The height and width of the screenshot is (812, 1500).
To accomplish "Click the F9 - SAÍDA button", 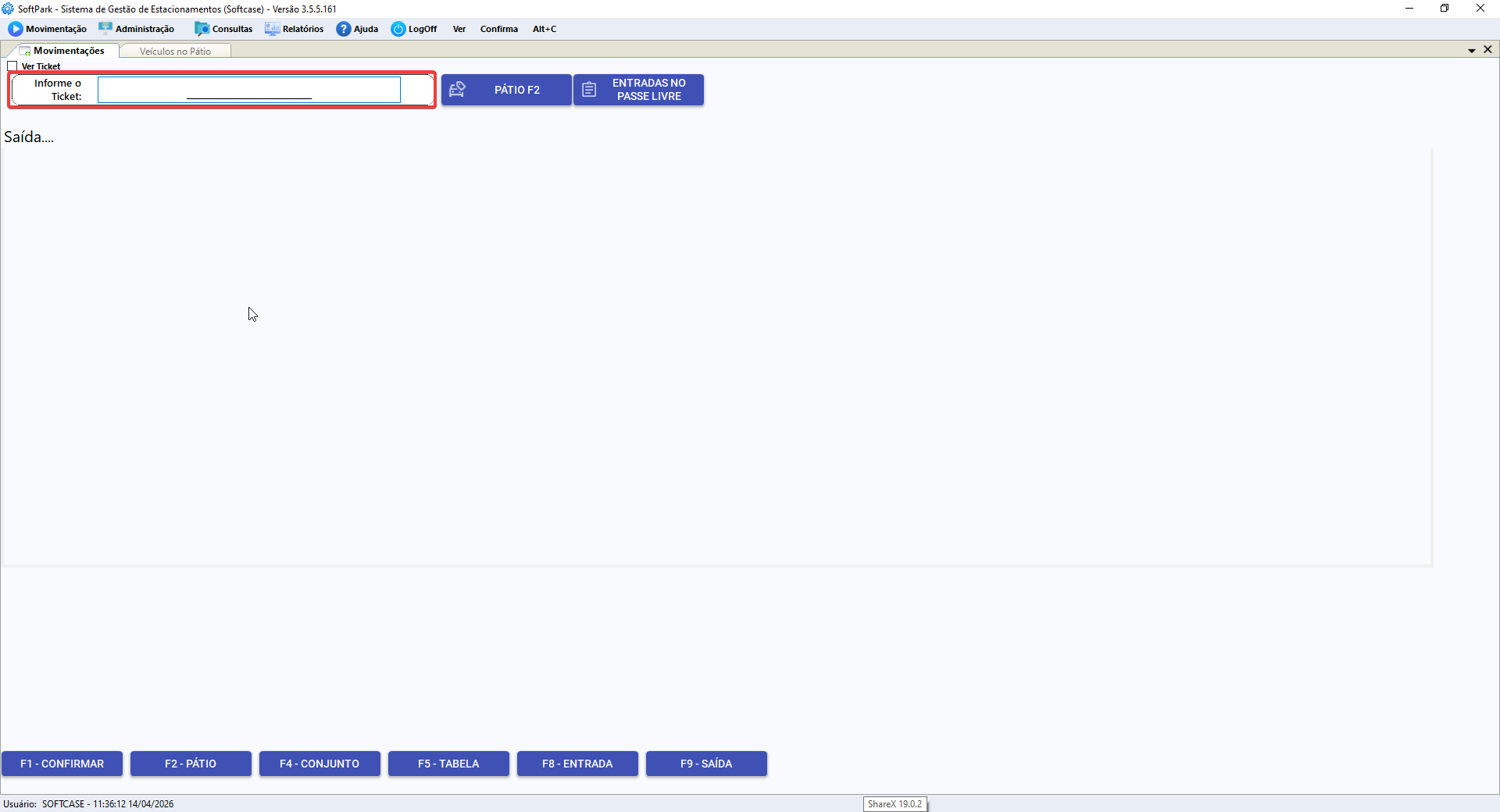I will click(x=706, y=764).
